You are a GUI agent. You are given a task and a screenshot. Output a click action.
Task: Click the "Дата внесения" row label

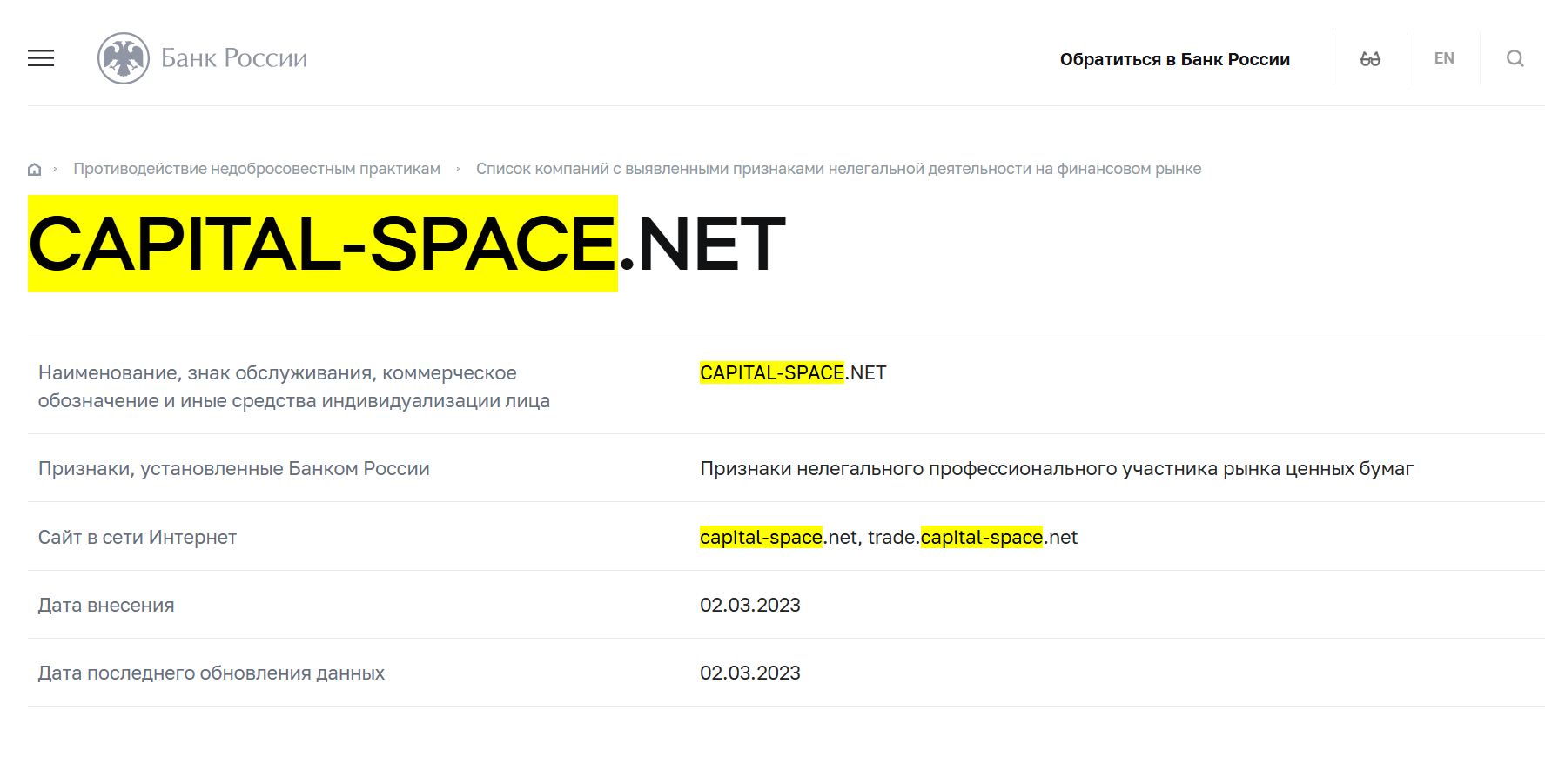105,605
